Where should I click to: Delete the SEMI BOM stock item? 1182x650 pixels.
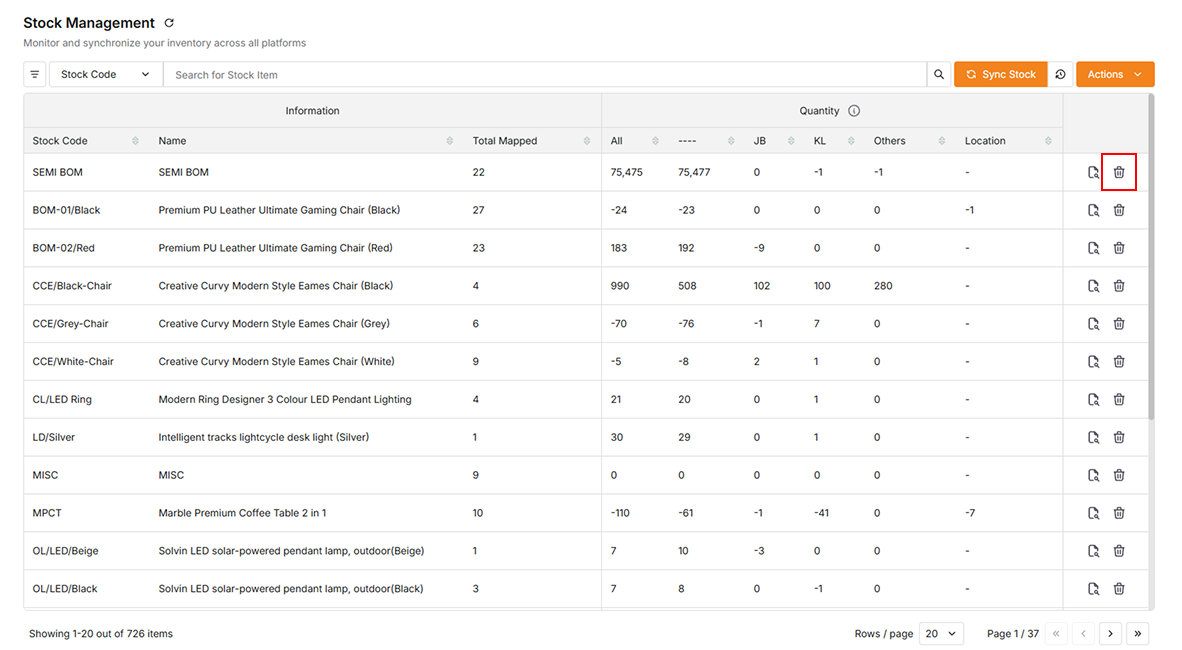pyautogui.click(x=1119, y=173)
